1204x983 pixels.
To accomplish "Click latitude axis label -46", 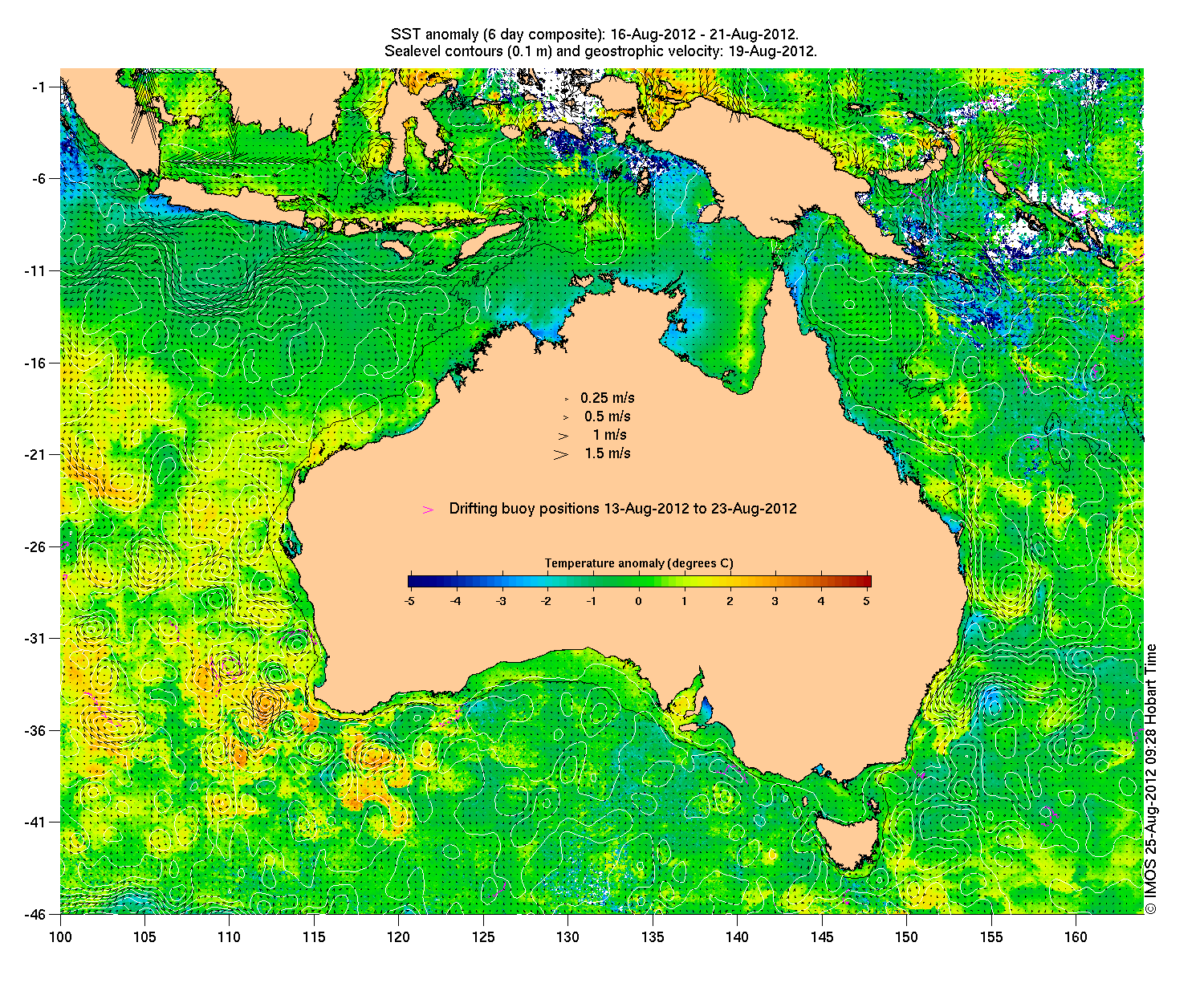I will click(x=35, y=914).
